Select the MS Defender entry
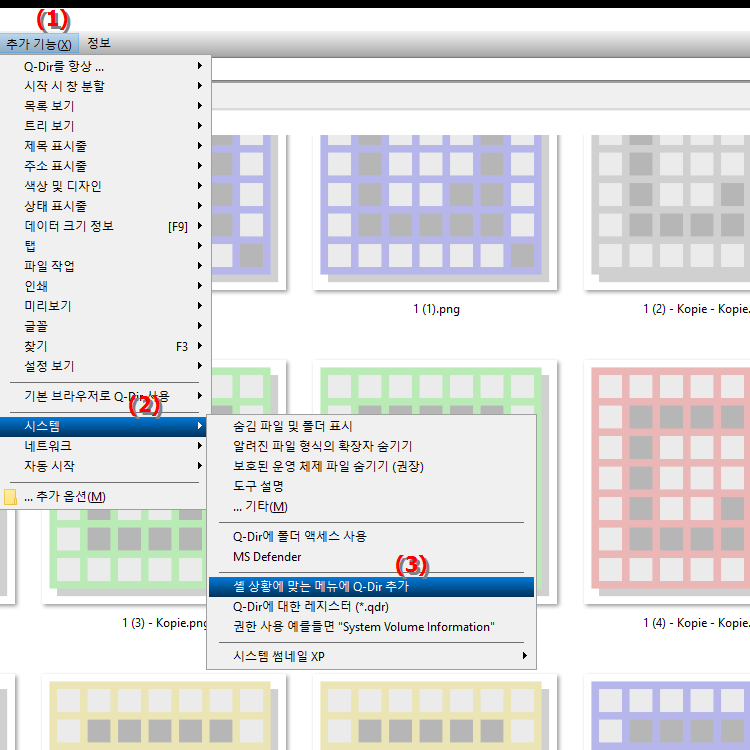750x750 pixels. (x=371, y=557)
